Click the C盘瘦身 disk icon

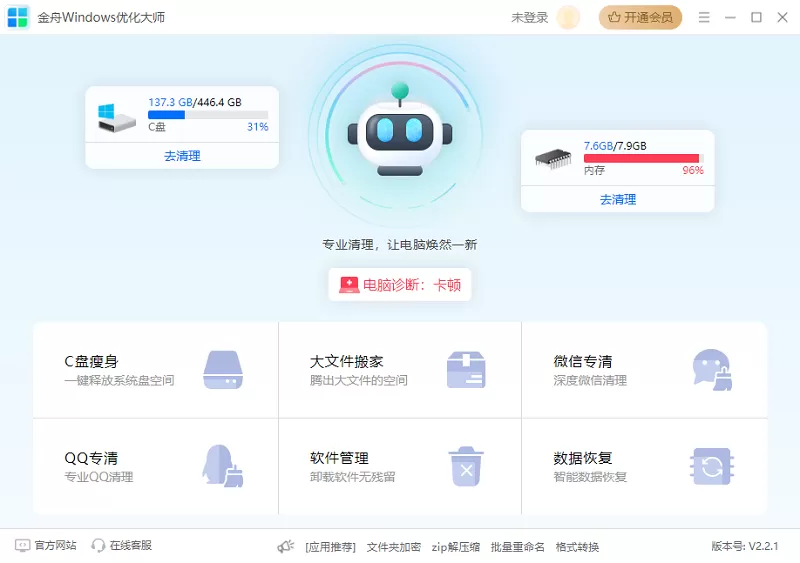223,370
